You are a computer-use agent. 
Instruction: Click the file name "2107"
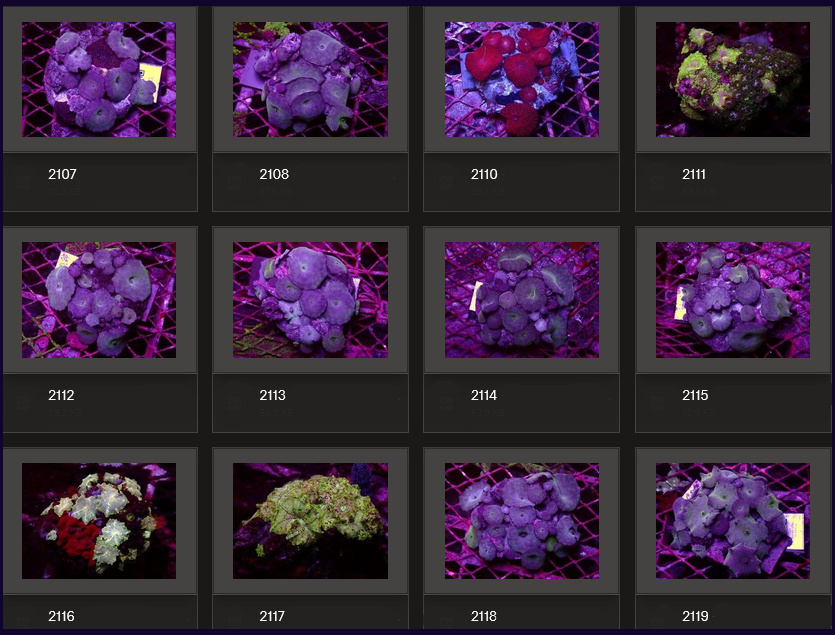[x=62, y=174]
